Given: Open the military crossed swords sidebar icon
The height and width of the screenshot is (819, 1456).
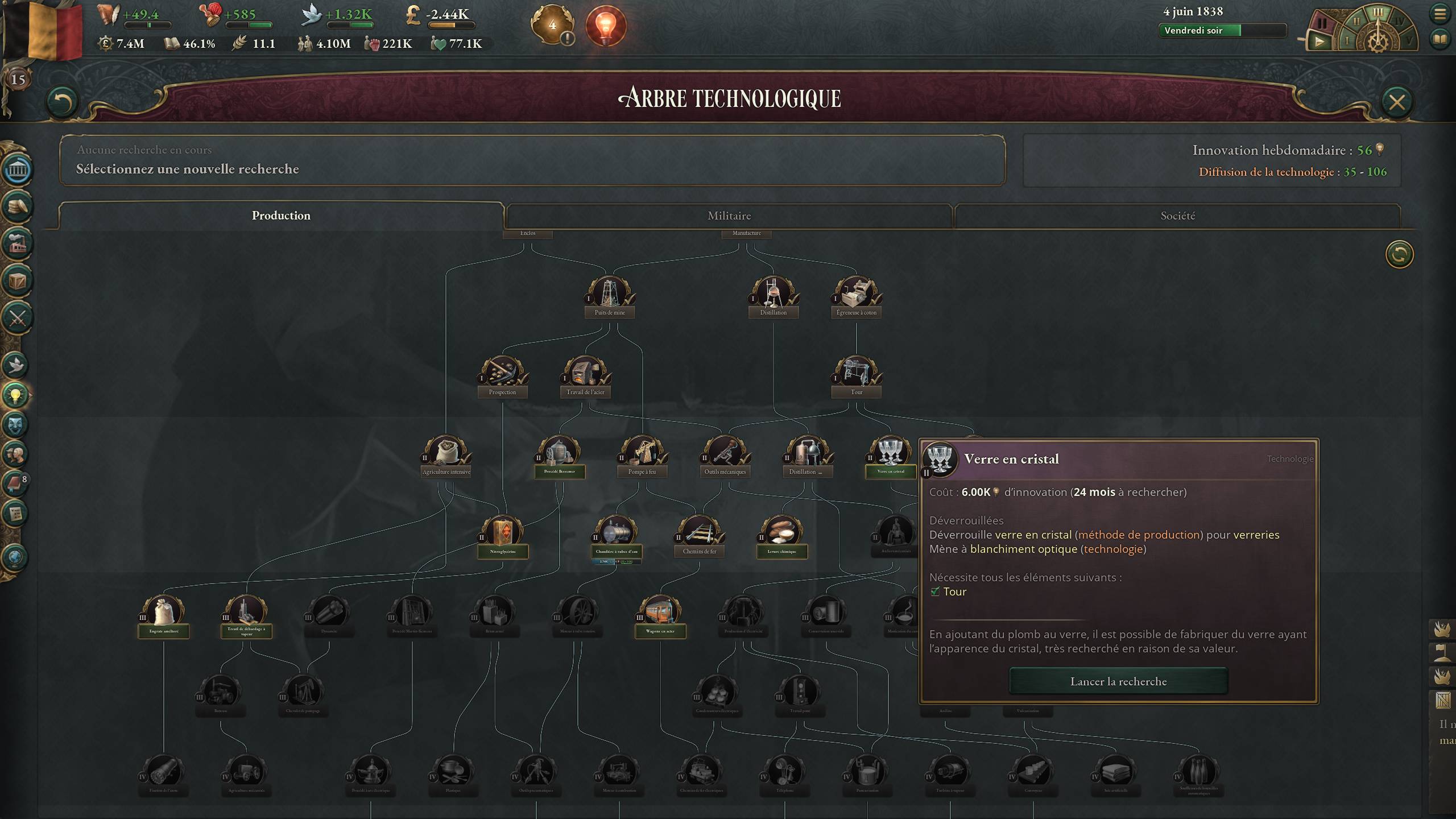Looking at the screenshot, I should tap(17, 317).
